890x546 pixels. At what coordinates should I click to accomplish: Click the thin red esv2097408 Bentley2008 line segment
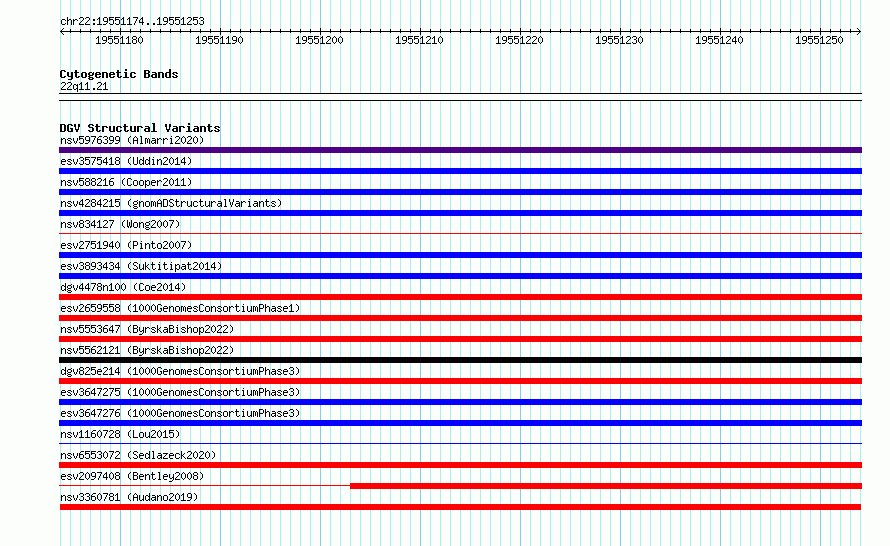[205, 485]
